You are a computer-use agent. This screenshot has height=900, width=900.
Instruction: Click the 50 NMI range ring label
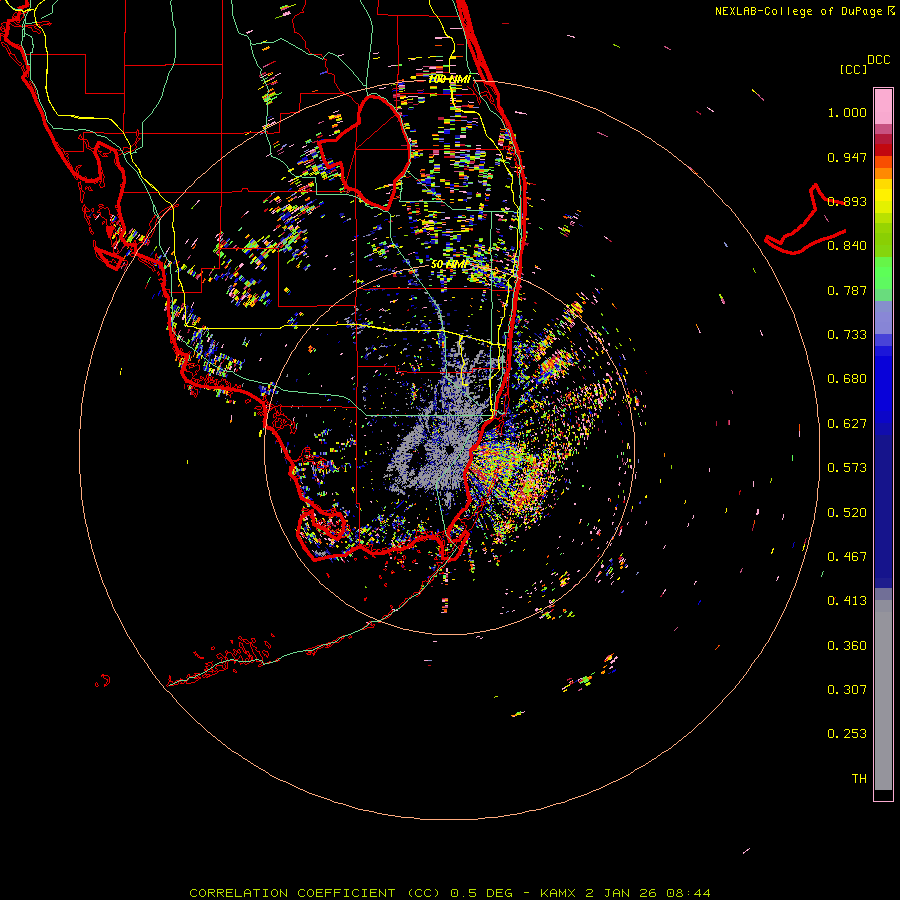[449, 265]
